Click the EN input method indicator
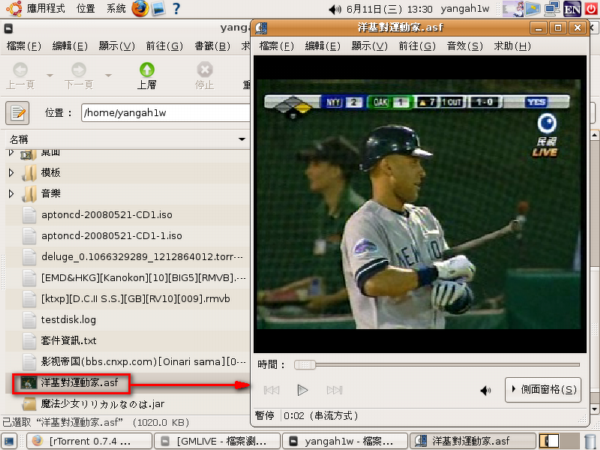 click(572, 9)
